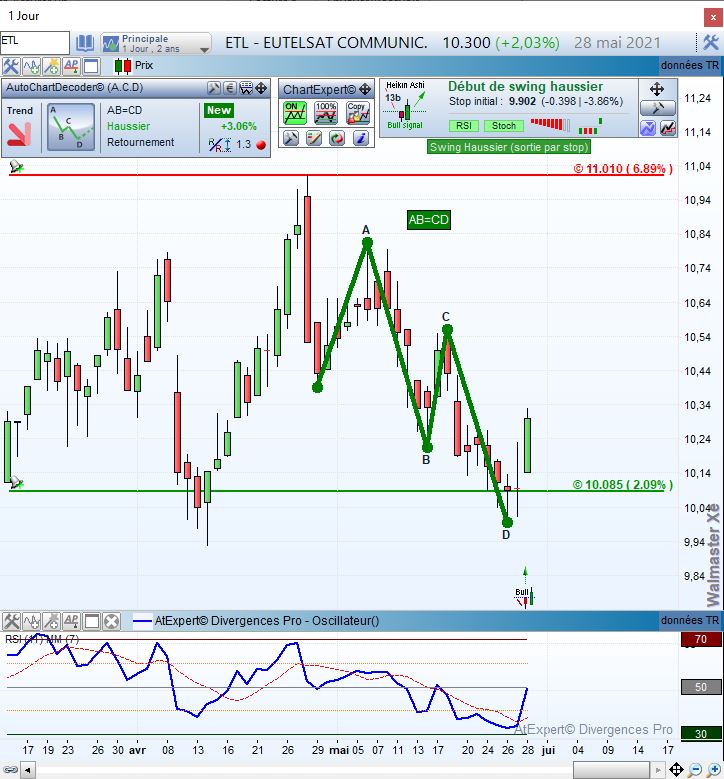Click the RSI 50 level marker
Viewport: 724px width, 779px height.
point(701,687)
